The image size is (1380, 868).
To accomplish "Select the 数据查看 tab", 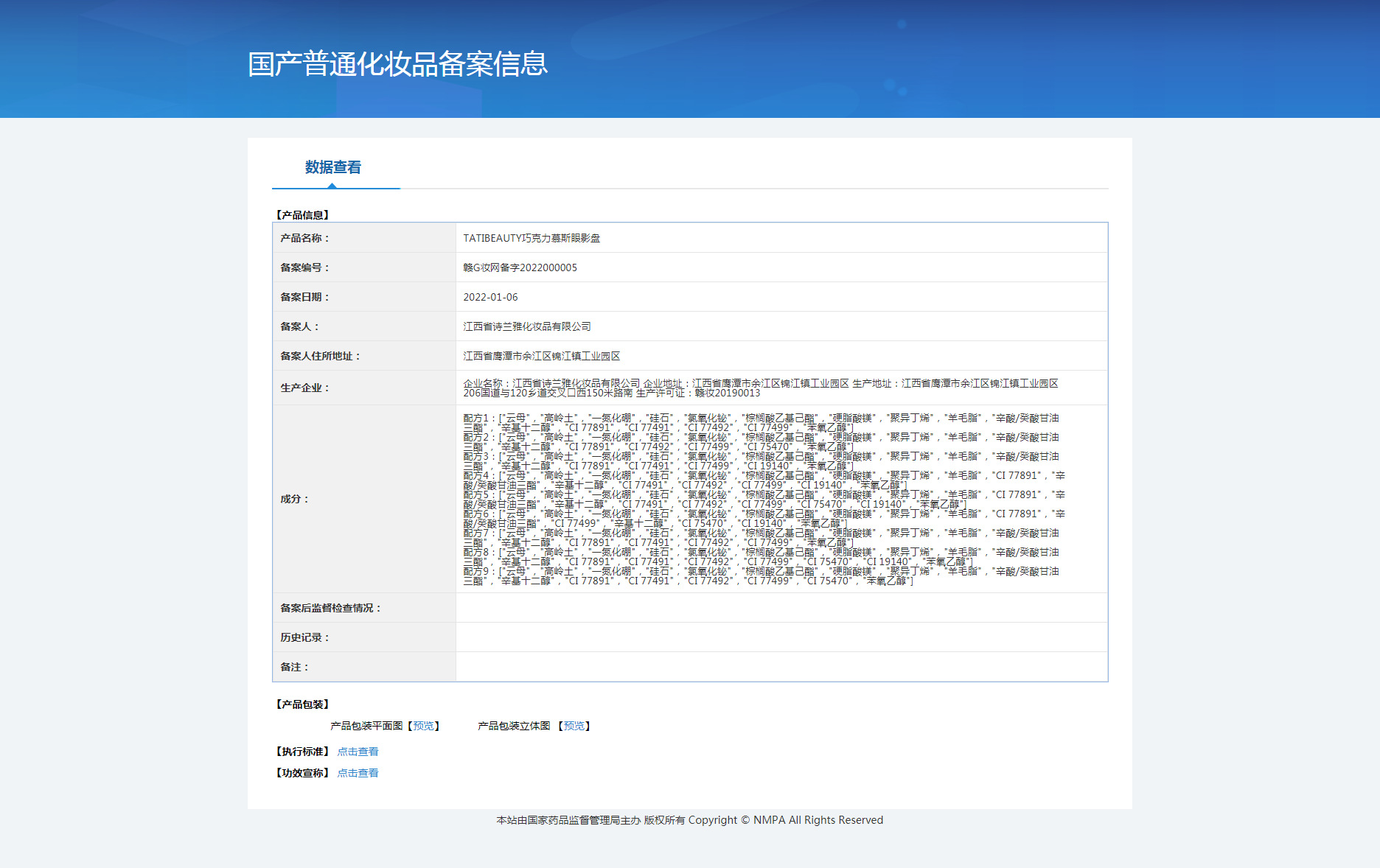I will click(333, 167).
